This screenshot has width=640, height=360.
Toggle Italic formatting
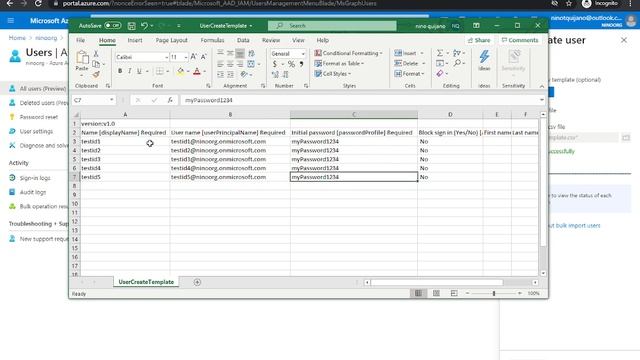point(129,71)
